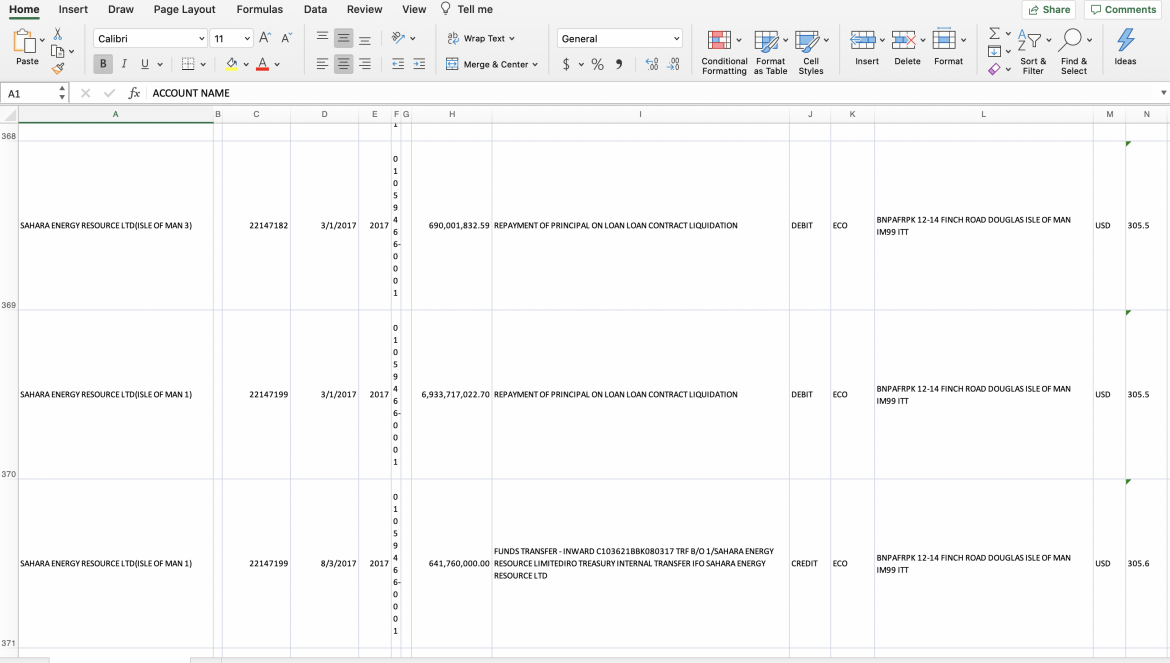The height and width of the screenshot is (663, 1170).
Task: Open the Page Layout tab
Action: point(184,9)
